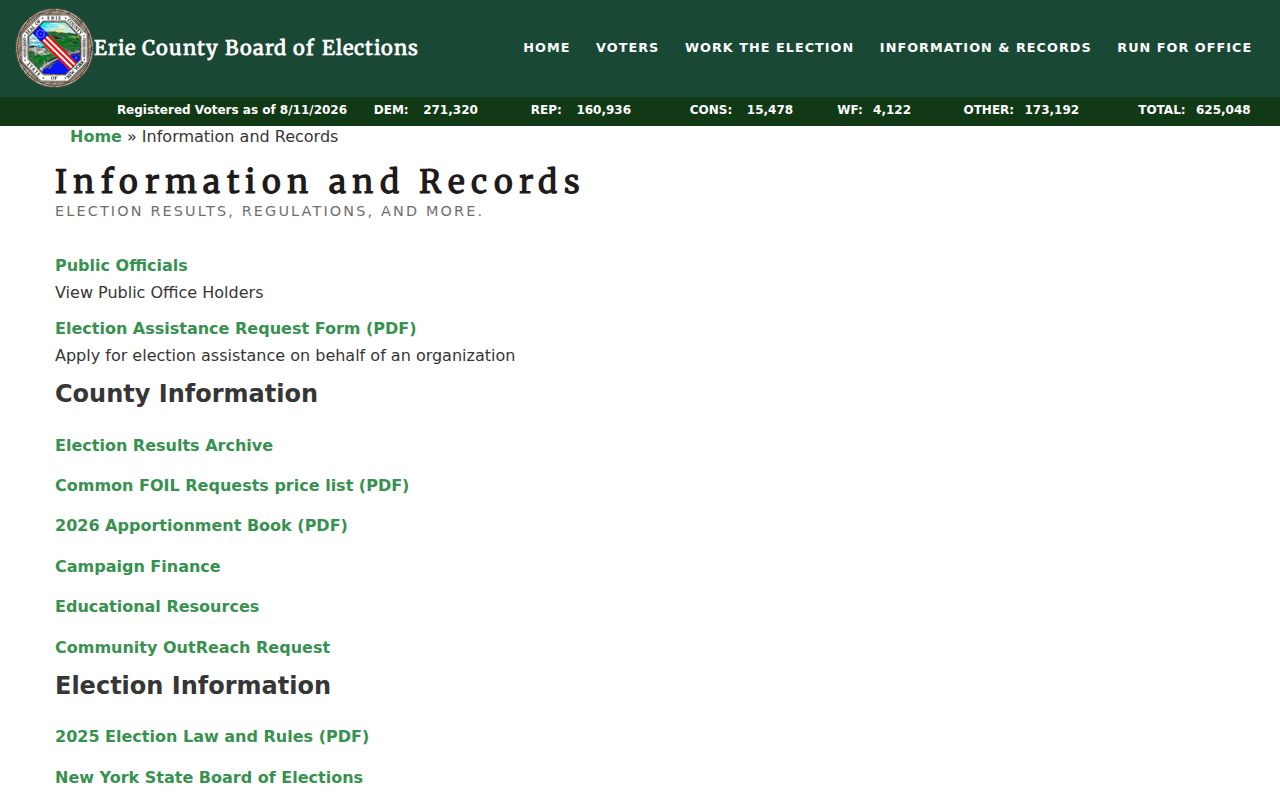Follow the Home breadcrumb link
The height and width of the screenshot is (800, 1280).
96,136
